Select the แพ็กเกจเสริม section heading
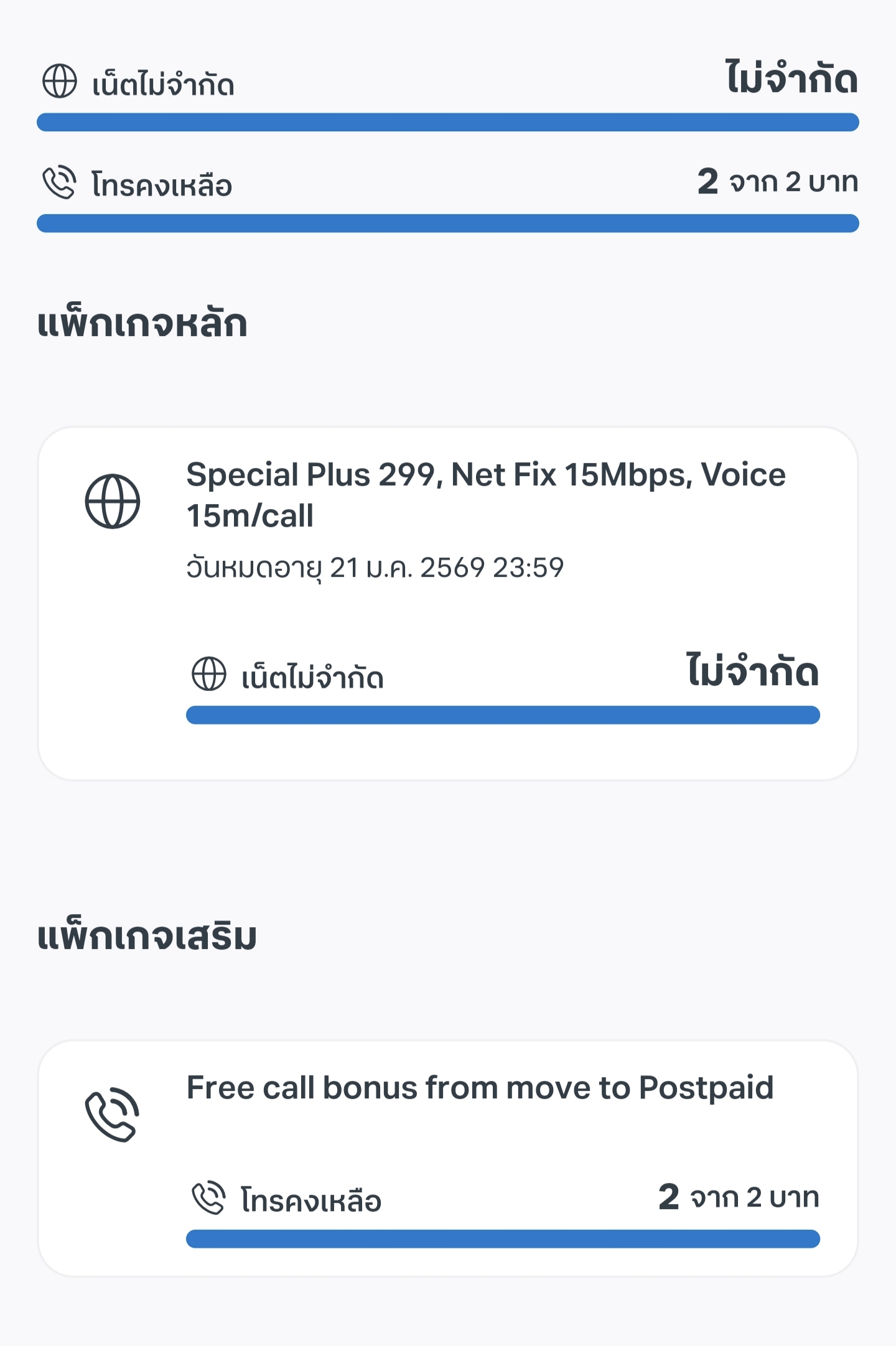The width and height of the screenshot is (896, 1346). (147, 937)
